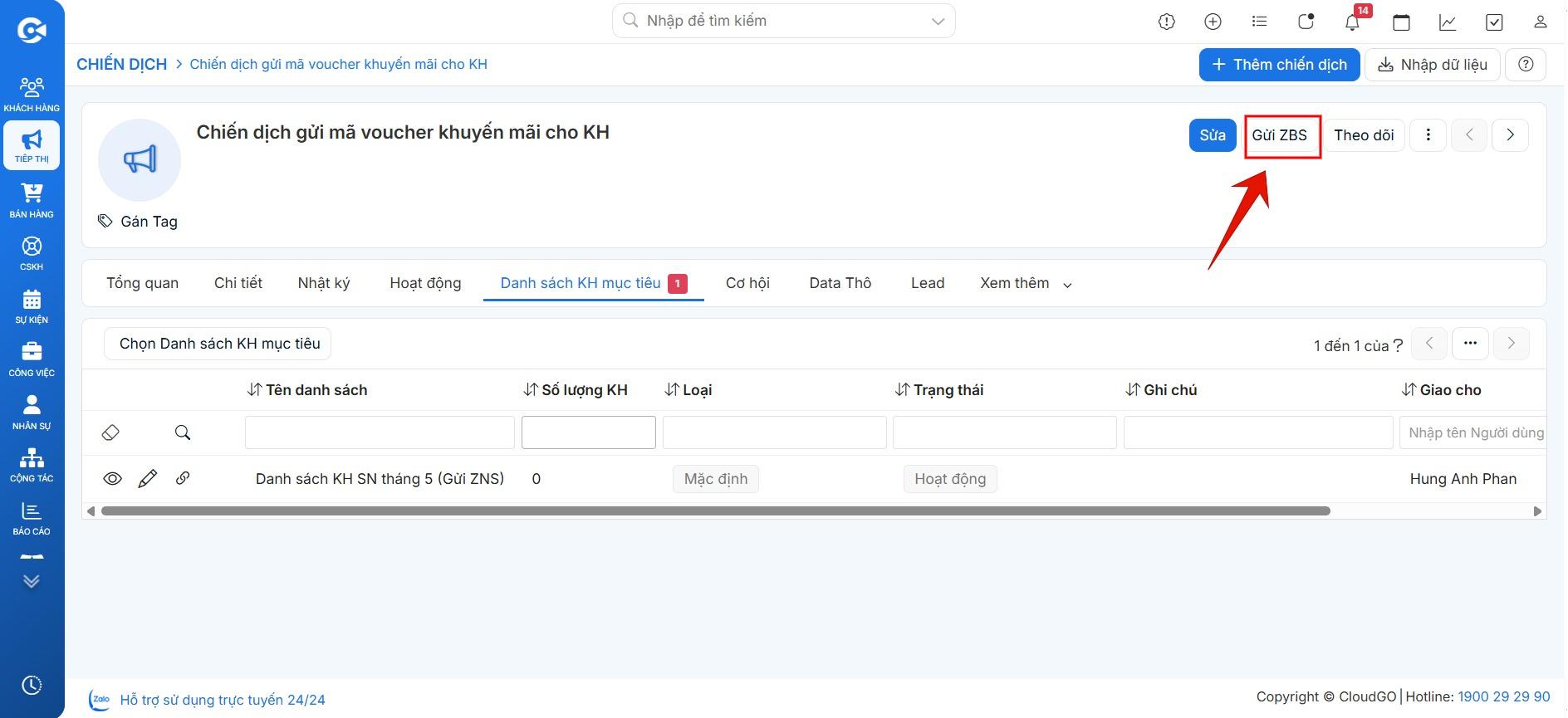Image resolution: width=1568 pixels, height=718 pixels.
Task: Expand the search box dropdown arrow
Action: [938, 22]
